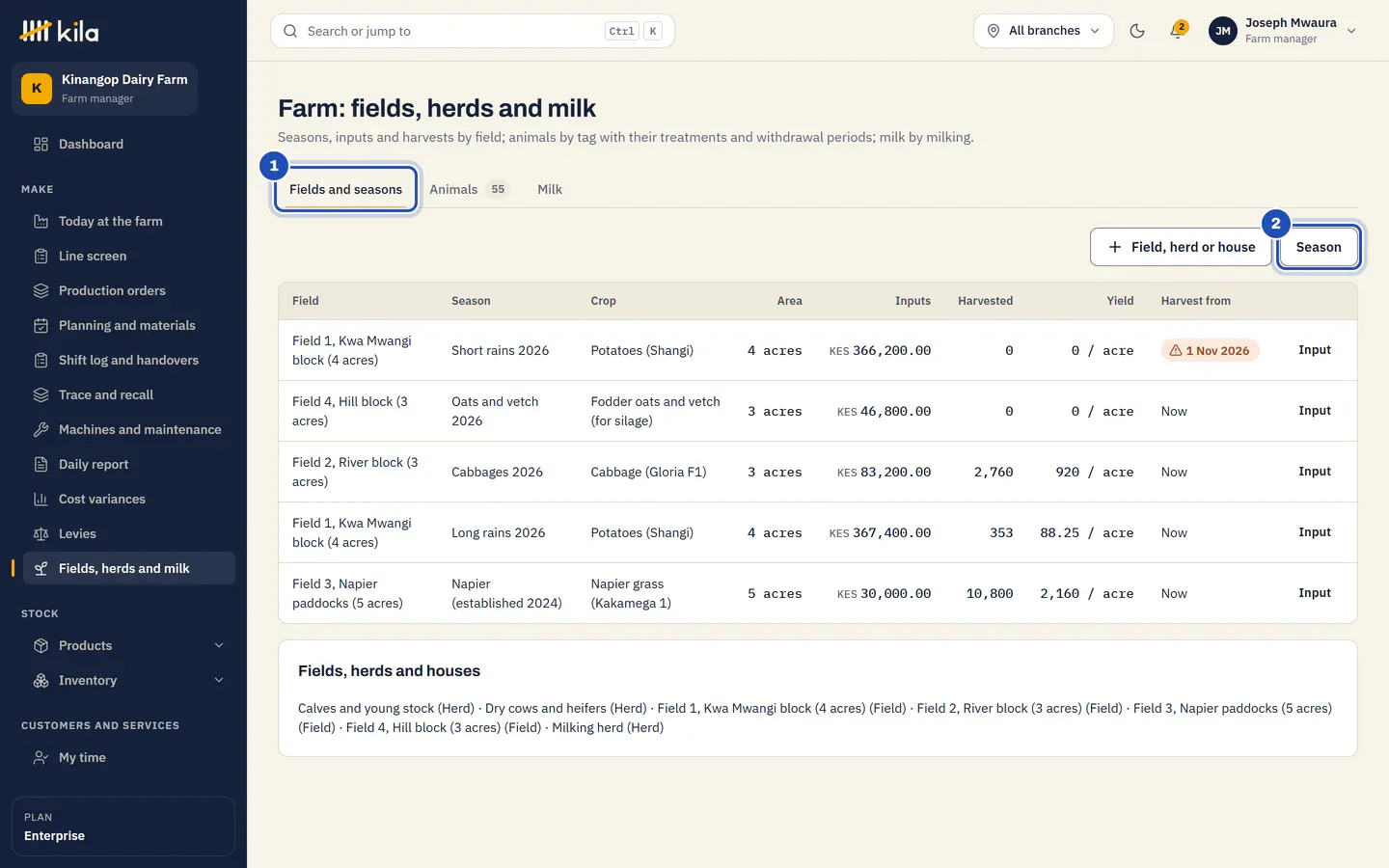Click Input for Long rains 2026
This screenshot has width=1389, height=868.
click(x=1315, y=532)
